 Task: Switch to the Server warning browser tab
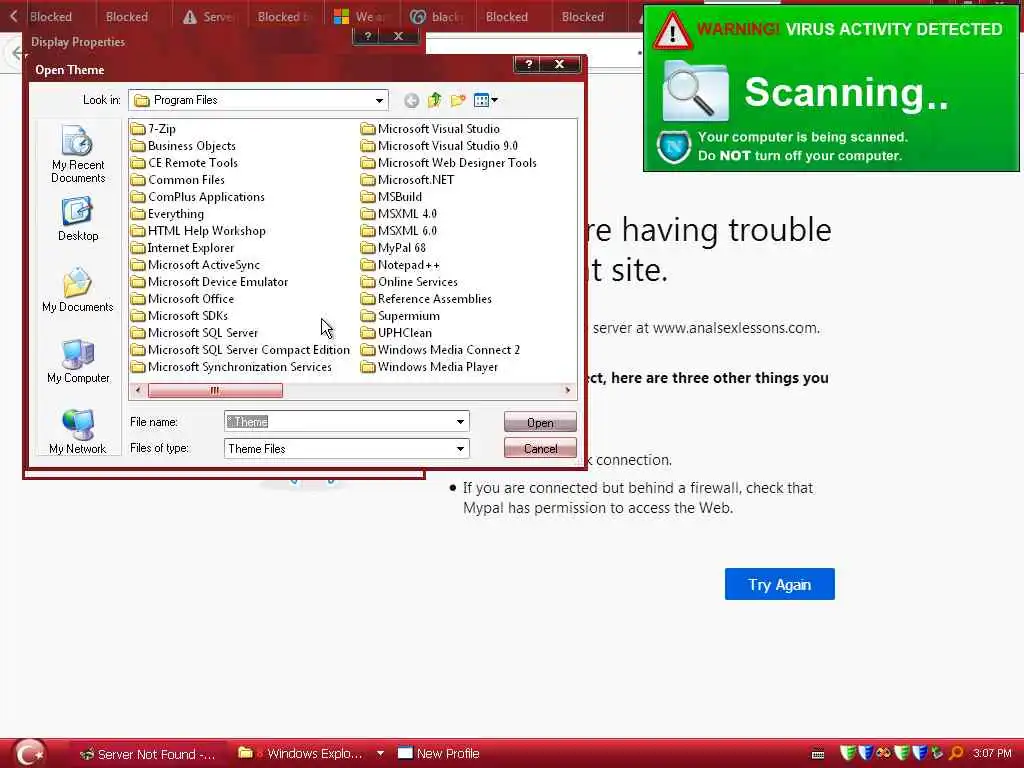coord(209,16)
